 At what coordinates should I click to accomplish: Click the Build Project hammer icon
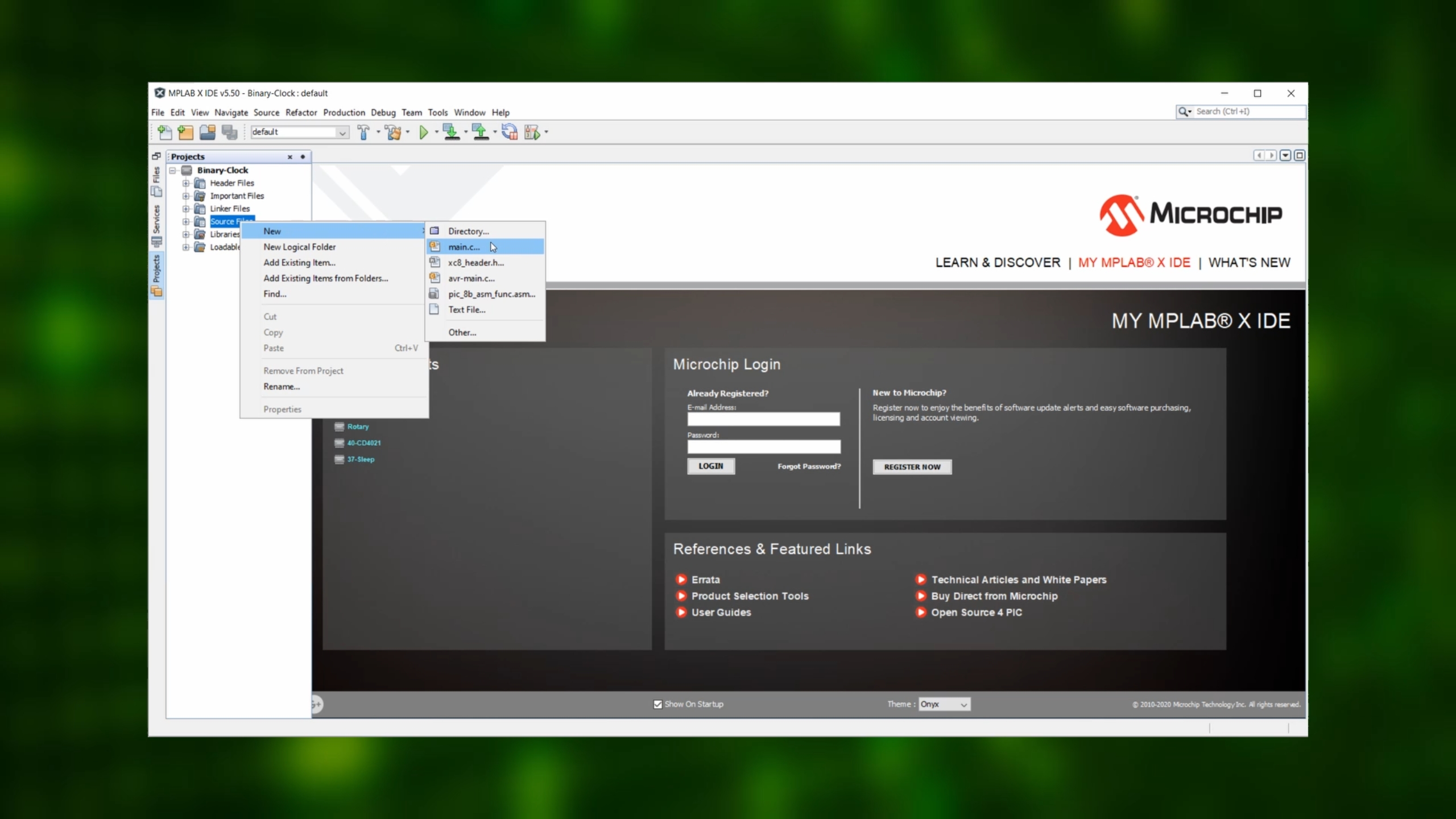(363, 132)
